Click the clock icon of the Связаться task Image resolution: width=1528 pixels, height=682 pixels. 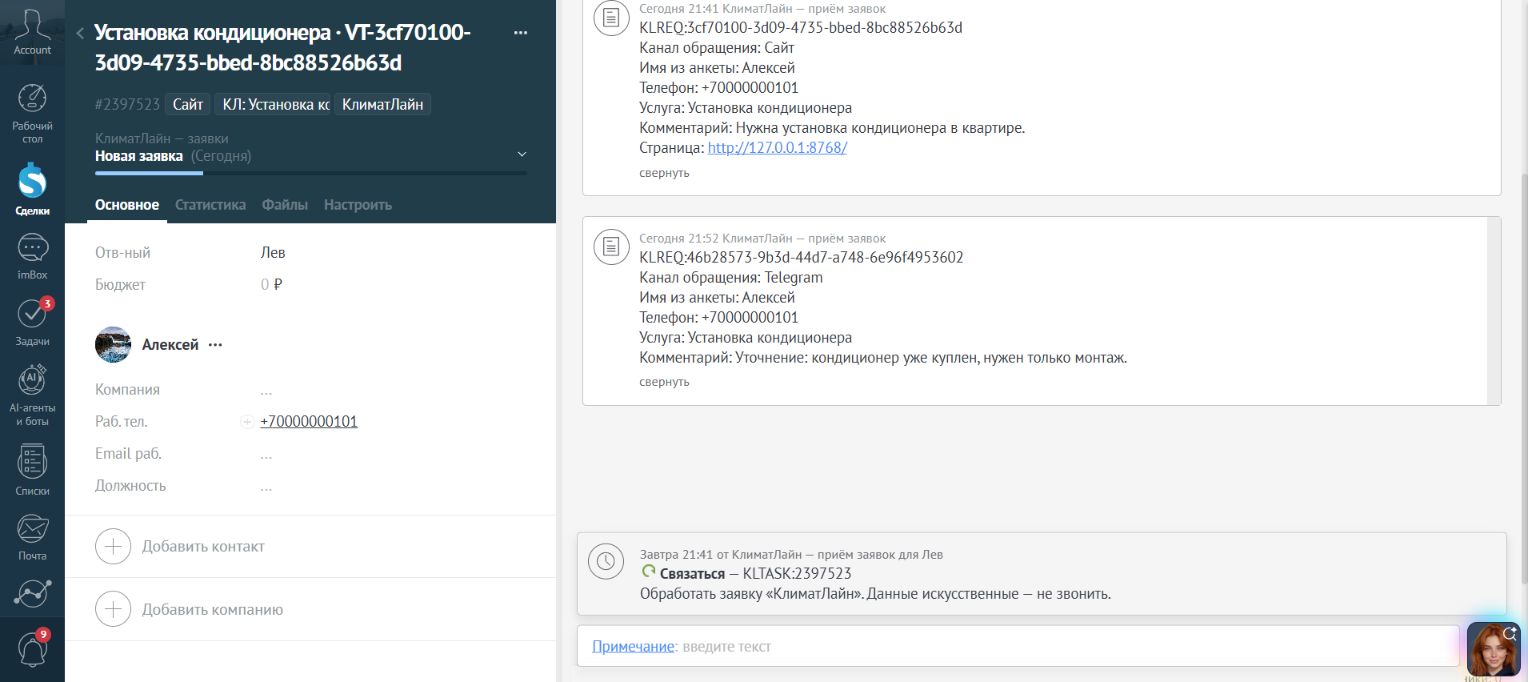tap(605, 562)
